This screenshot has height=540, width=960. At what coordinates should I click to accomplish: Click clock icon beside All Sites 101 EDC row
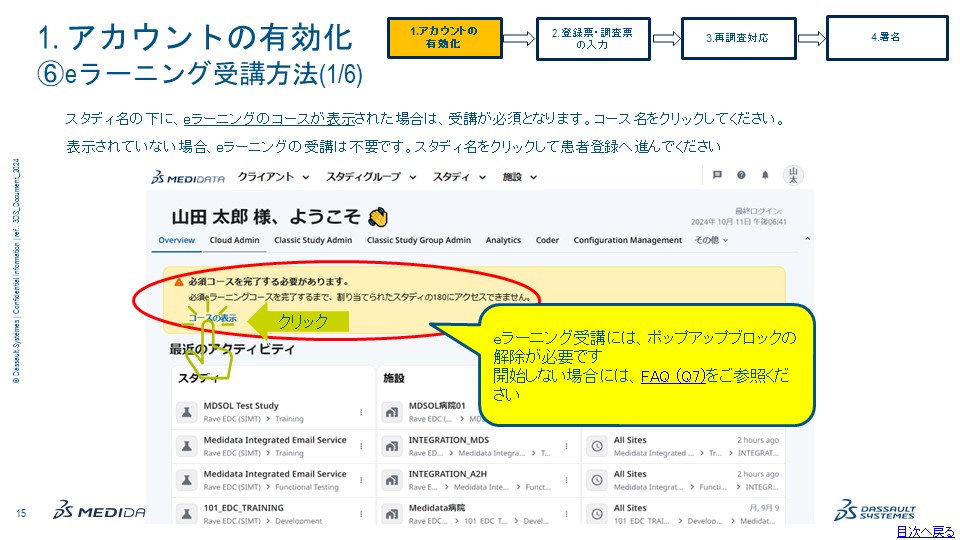click(597, 514)
